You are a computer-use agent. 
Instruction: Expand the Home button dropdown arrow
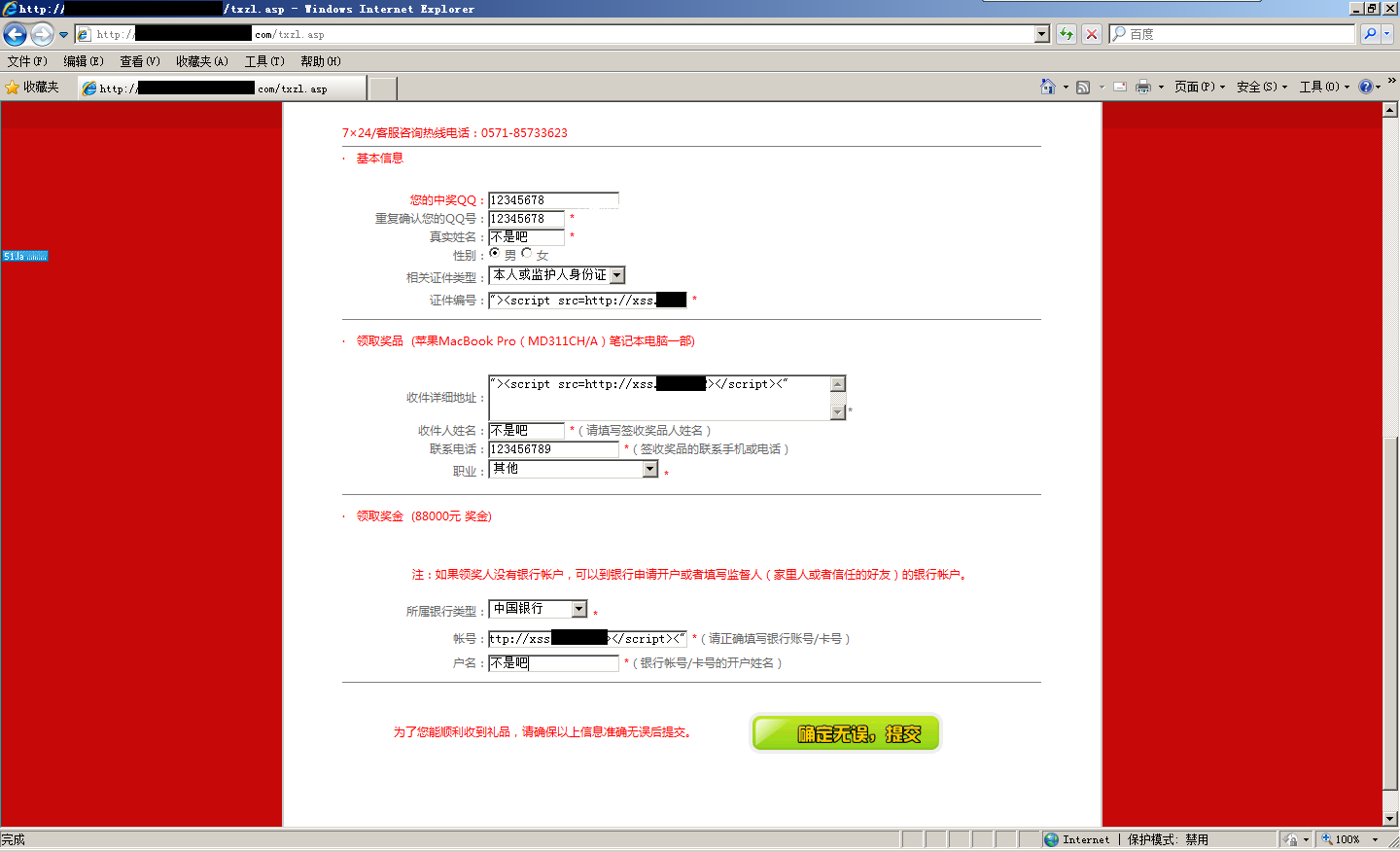click(x=1066, y=88)
